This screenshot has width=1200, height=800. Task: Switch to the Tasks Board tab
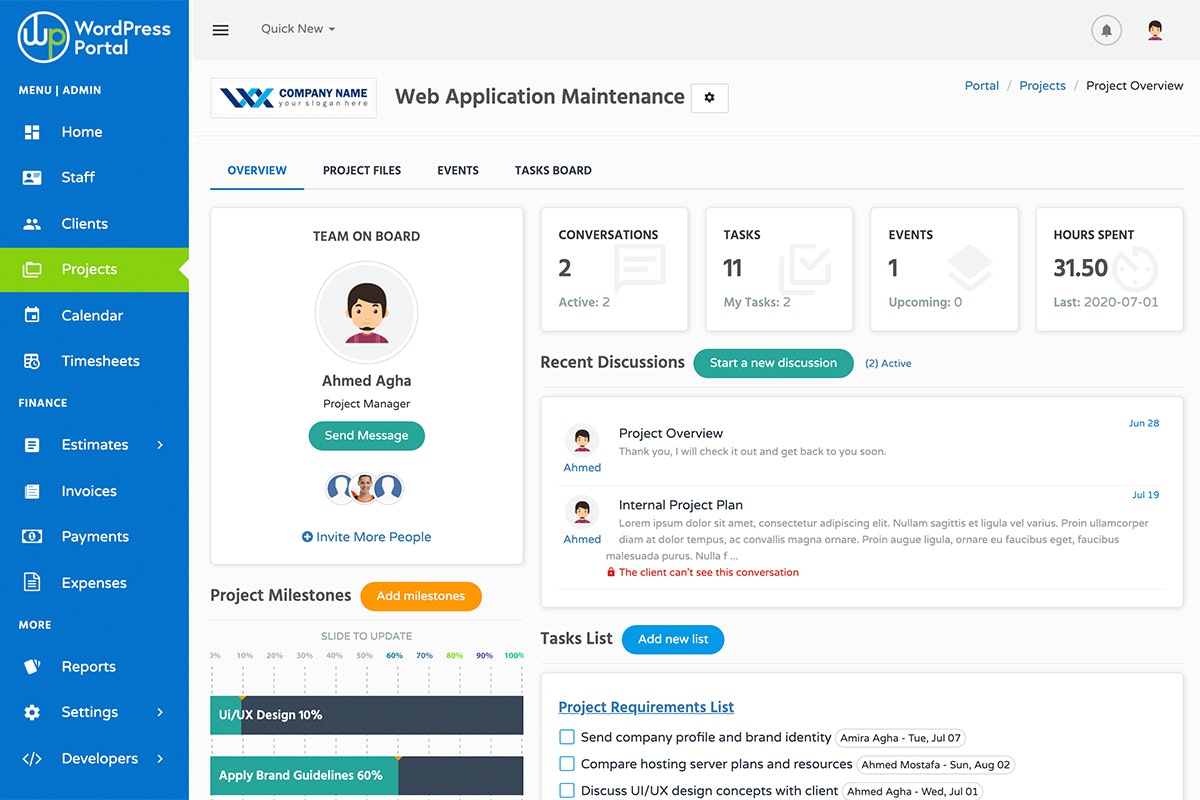tap(553, 170)
